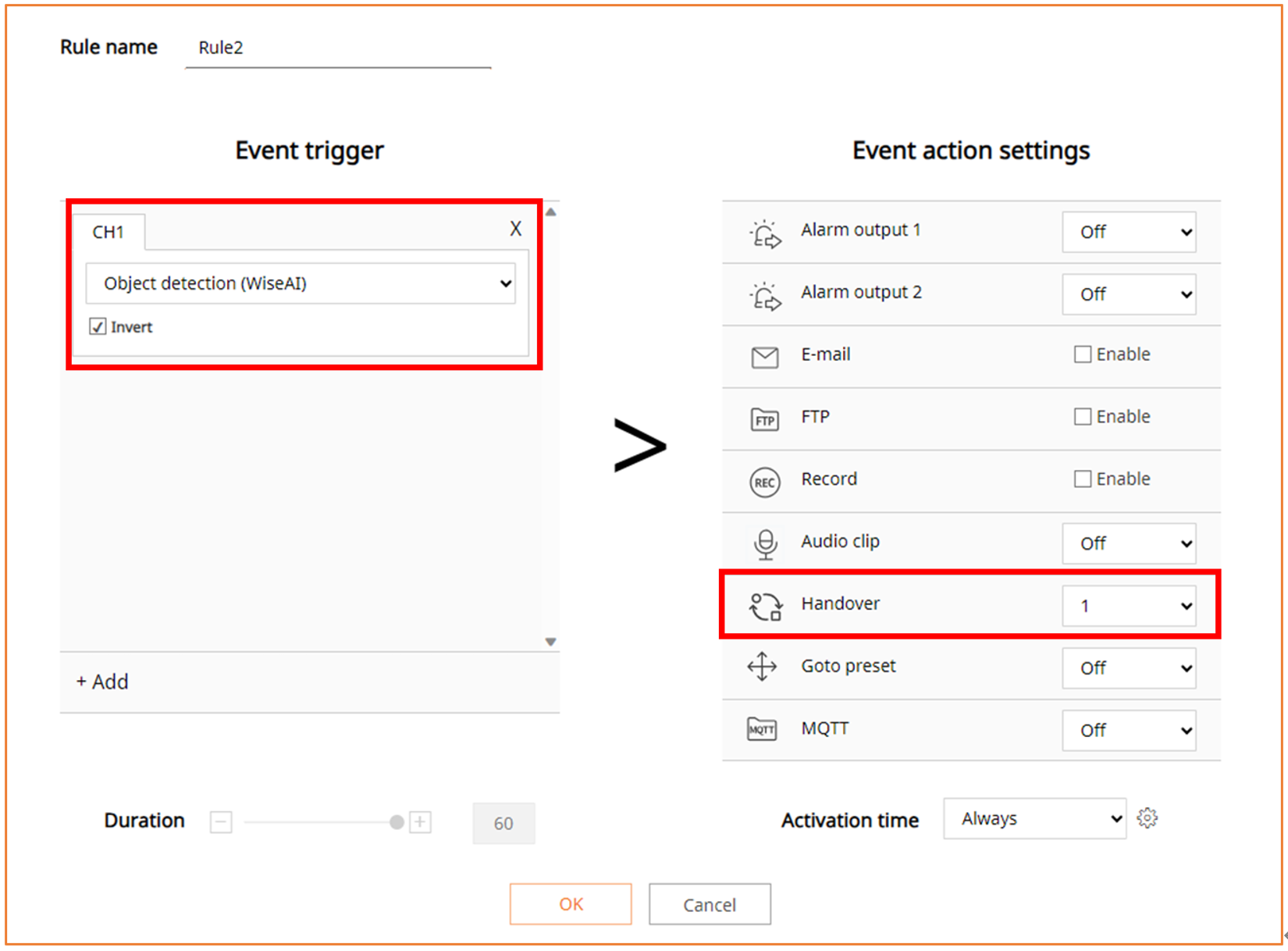Click the FTP folder icon

click(764, 420)
